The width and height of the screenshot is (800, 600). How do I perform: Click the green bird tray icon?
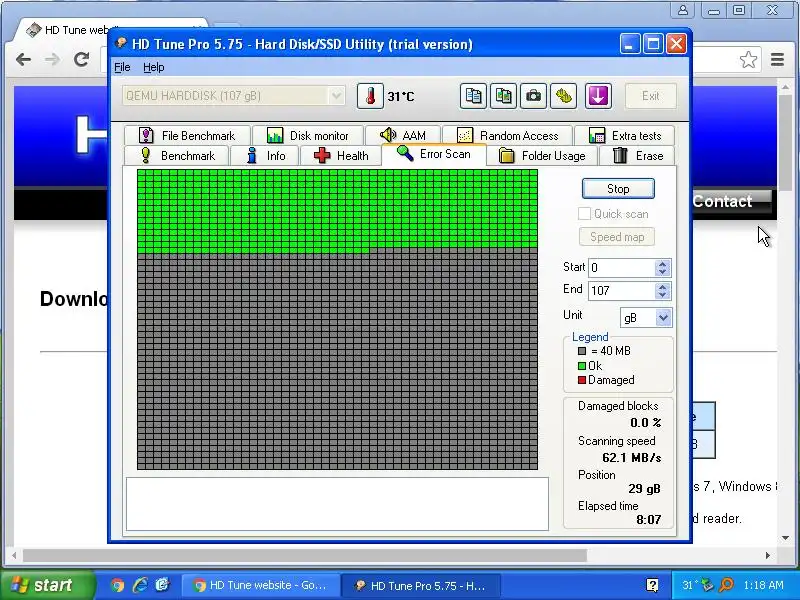click(x=708, y=585)
